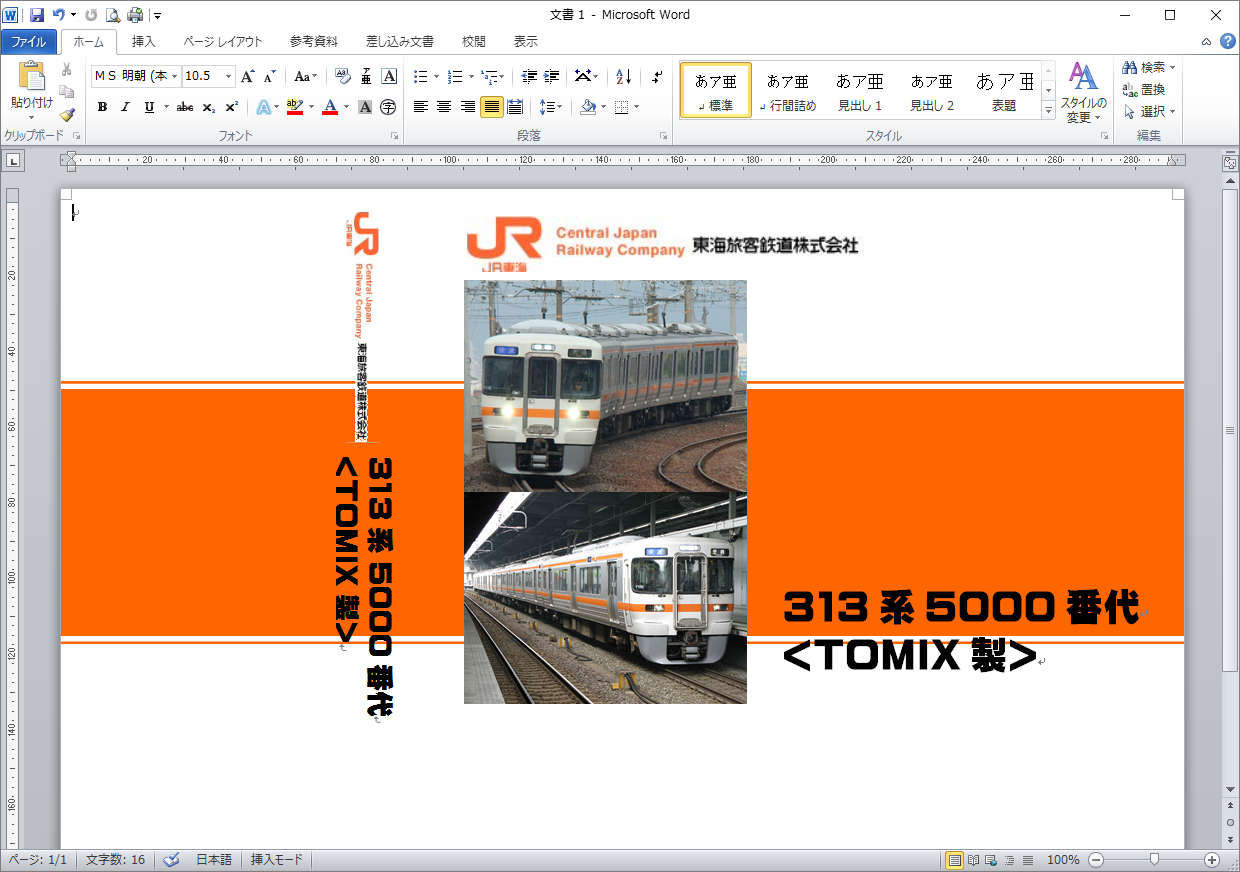Screen dimensions: 1240x872
Task: Grow font size with the large A icon
Action: tap(247, 77)
